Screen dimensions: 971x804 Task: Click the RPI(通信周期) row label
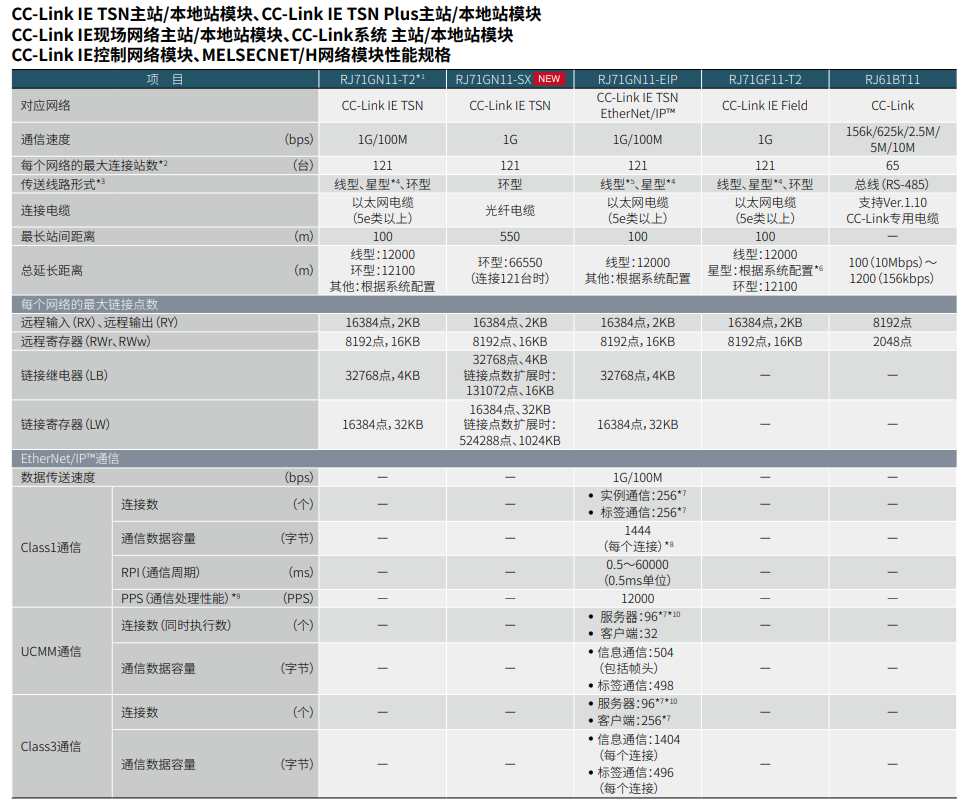click(160, 572)
